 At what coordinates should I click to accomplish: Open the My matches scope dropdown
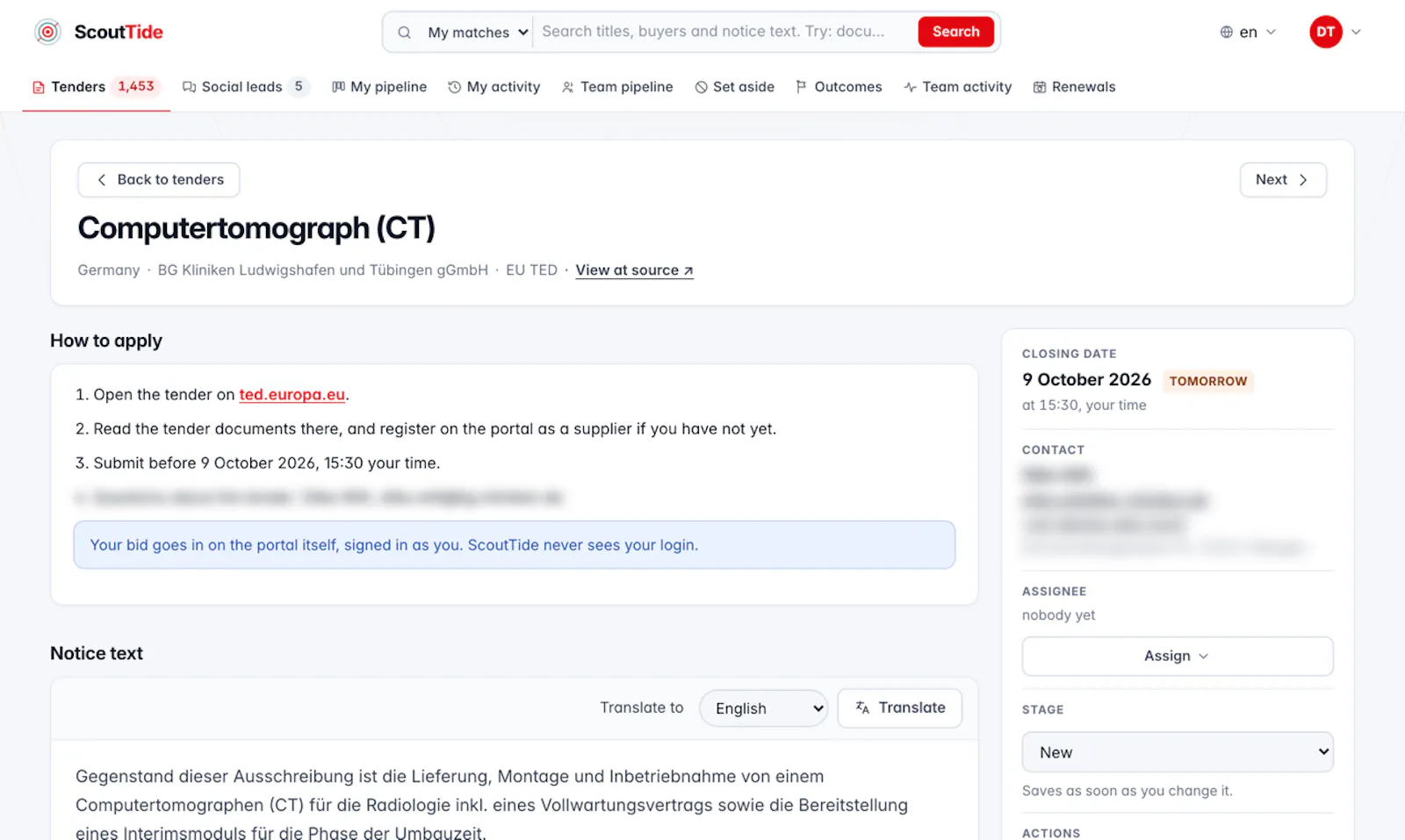(477, 32)
